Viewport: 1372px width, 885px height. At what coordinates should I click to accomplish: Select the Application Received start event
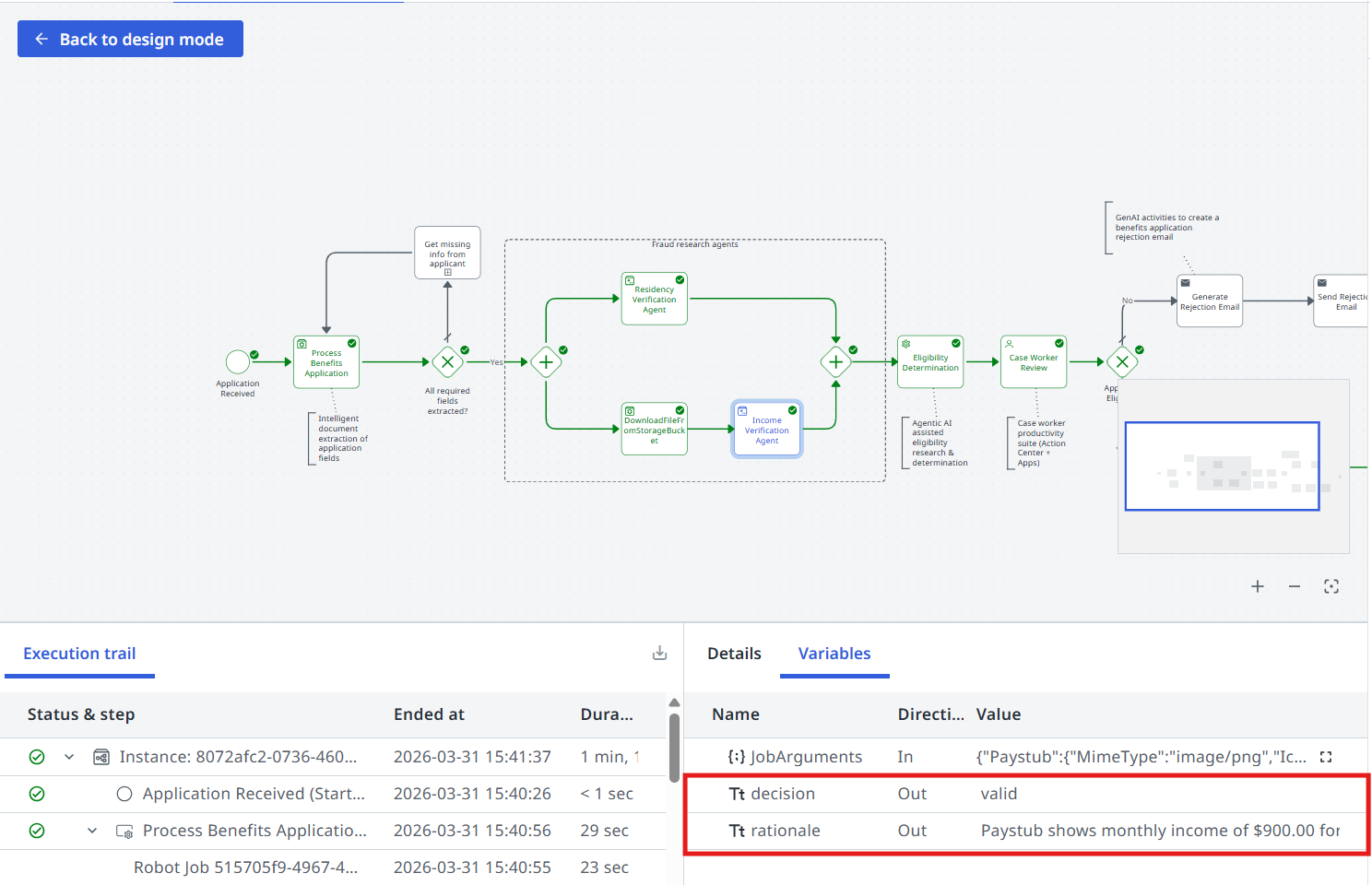pos(238,361)
